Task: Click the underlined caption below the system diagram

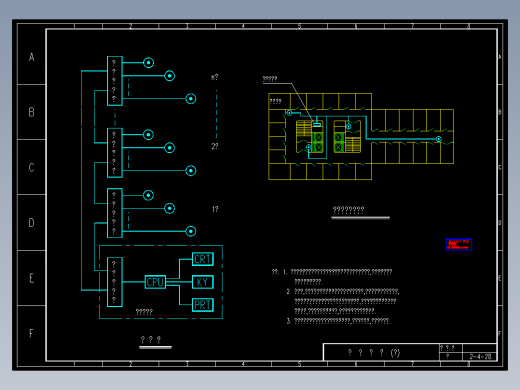Action: 151,340
